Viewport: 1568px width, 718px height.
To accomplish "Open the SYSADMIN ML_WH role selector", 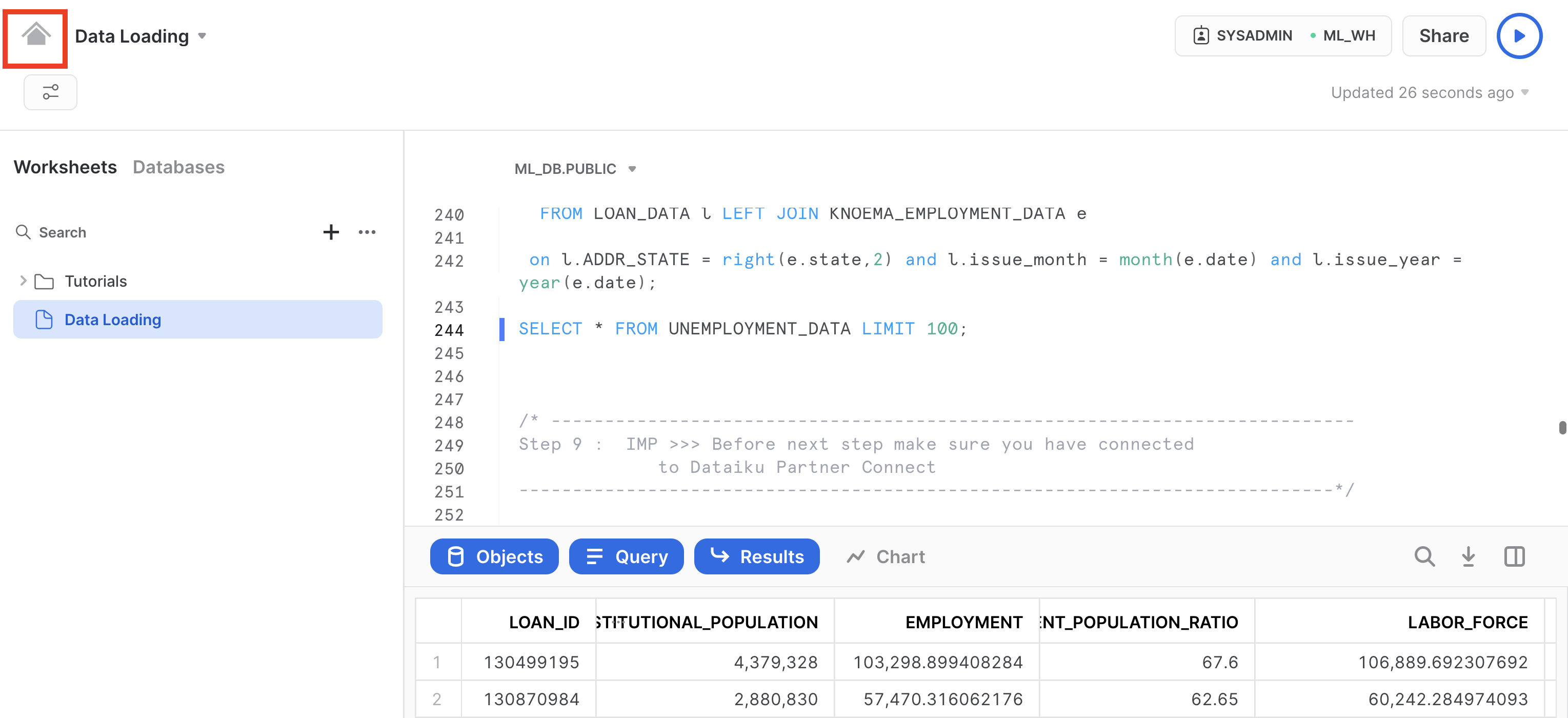I will click(1282, 36).
